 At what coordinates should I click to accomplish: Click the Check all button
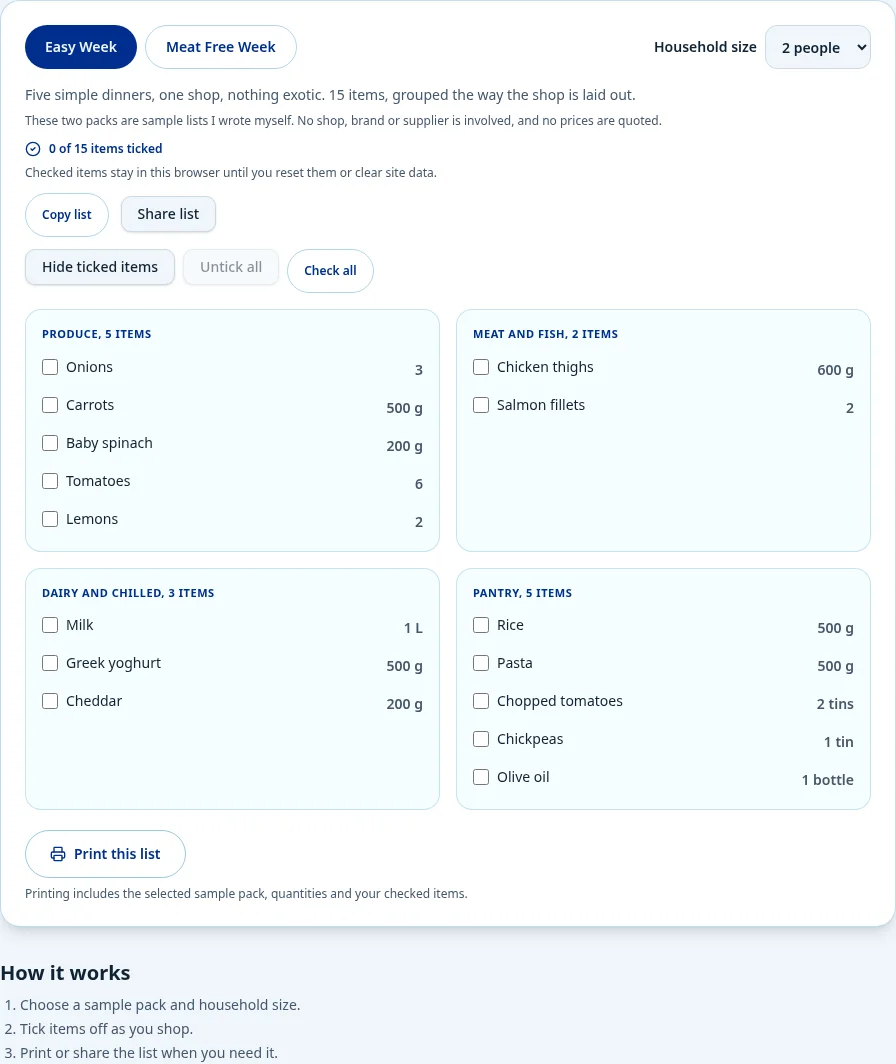coord(330,271)
